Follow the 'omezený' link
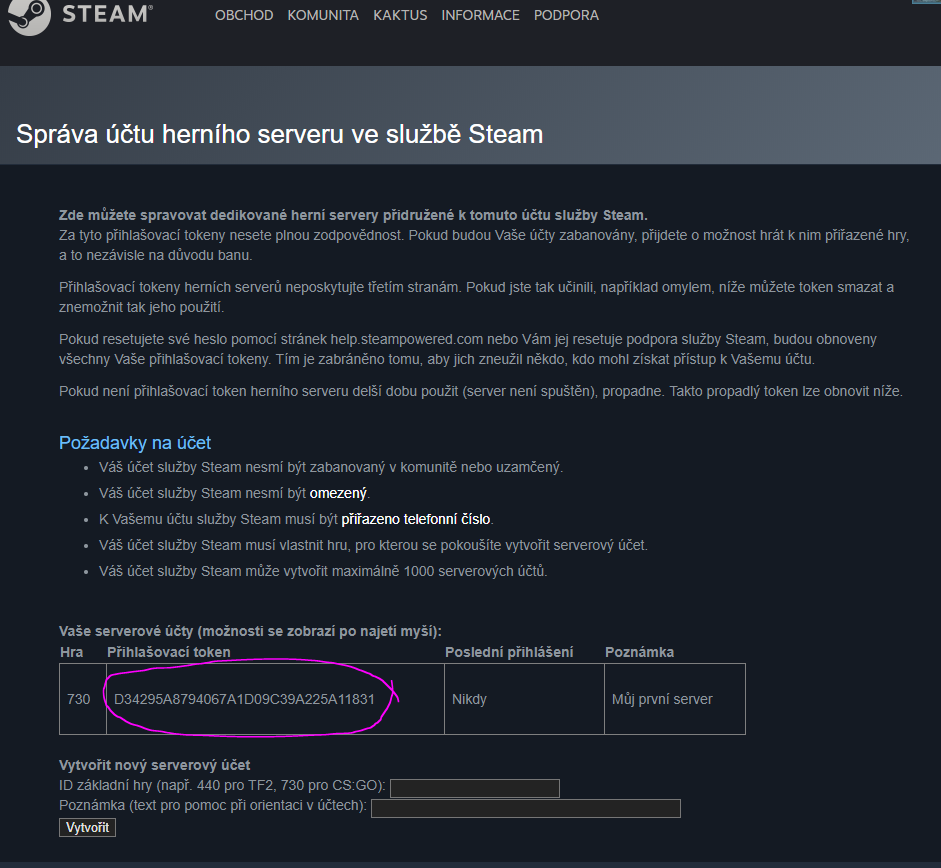 (338, 493)
